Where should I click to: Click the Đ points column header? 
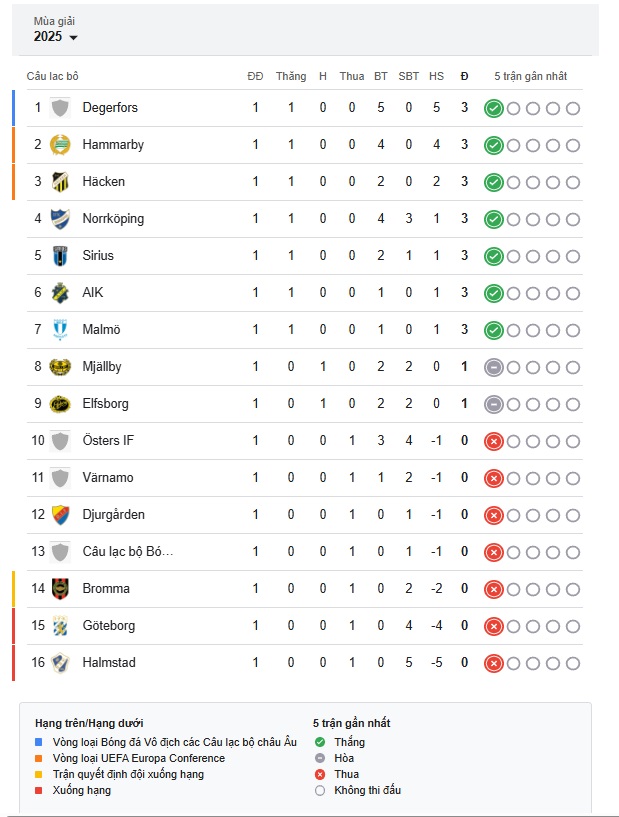coord(464,76)
